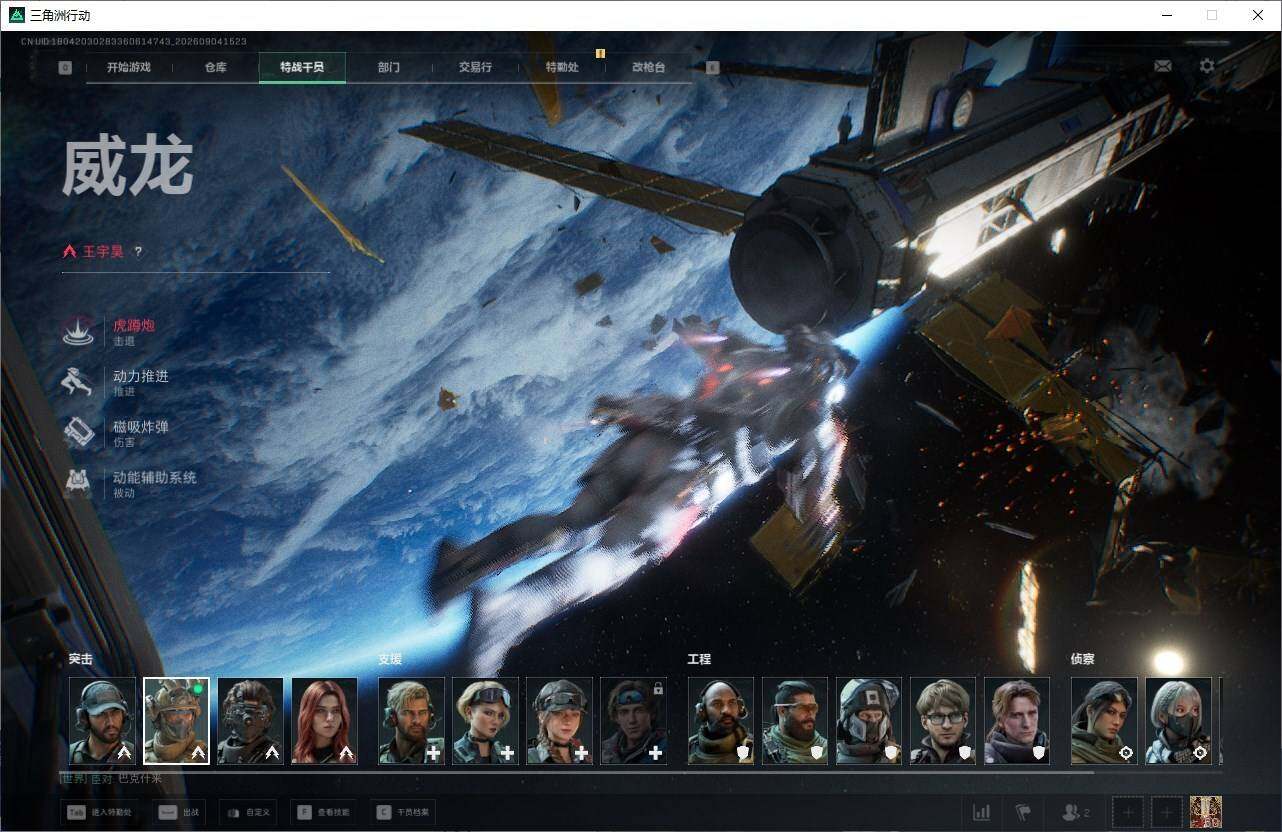The height and width of the screenshot is (832, 1282).
Task: Click the question mark beside 王宇昊
Action: pos(139,252)
